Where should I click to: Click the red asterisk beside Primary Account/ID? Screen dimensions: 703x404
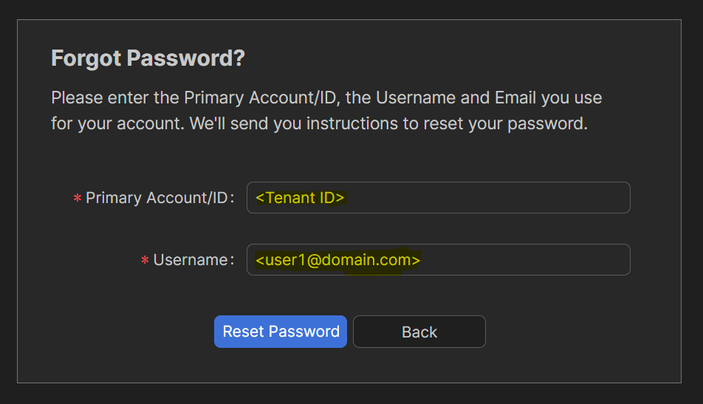(77, 199)
